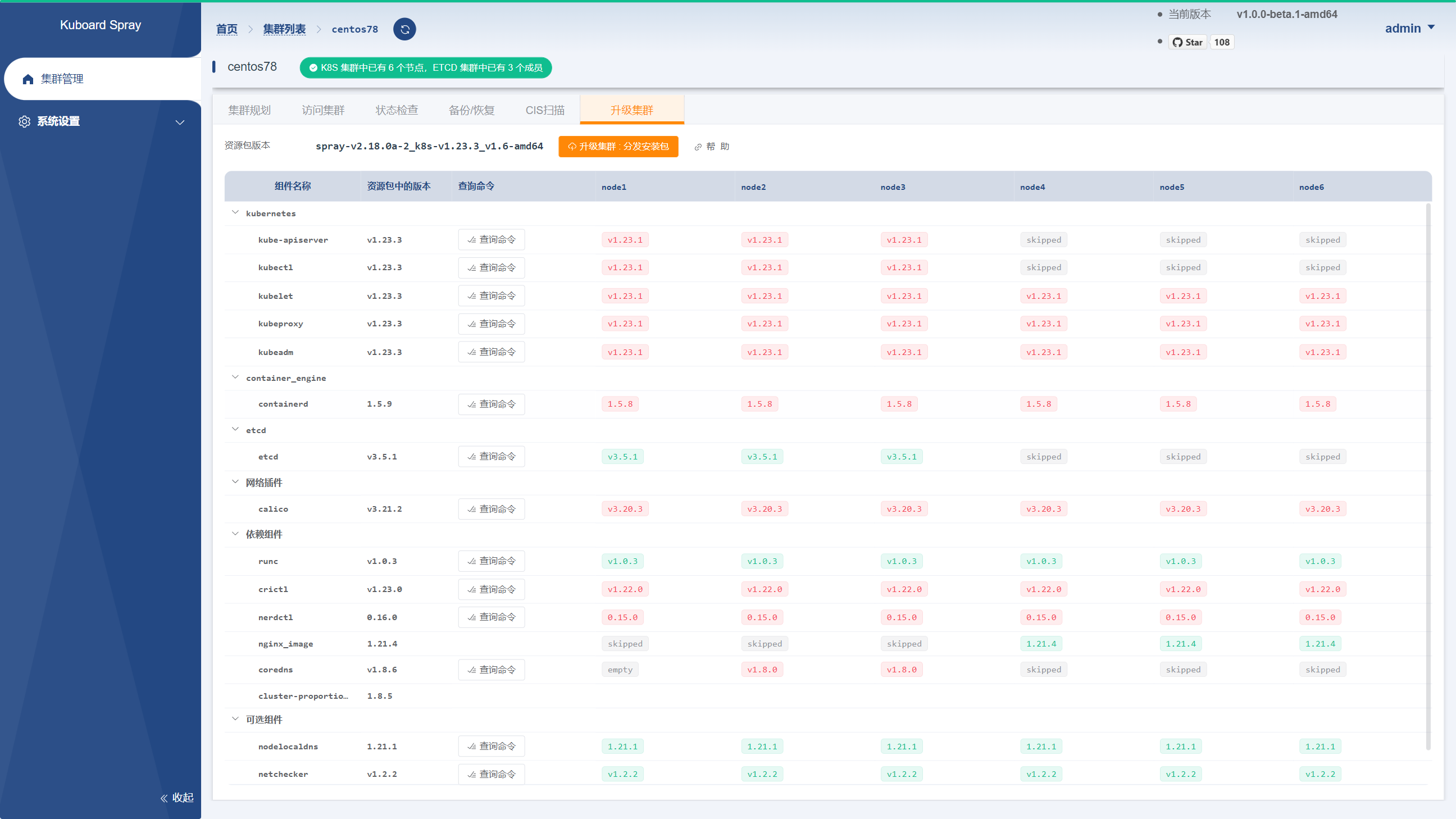Click the 集群管理 sidebar item
This screenshot has width=1456, height=819.
tap(103, 79)
